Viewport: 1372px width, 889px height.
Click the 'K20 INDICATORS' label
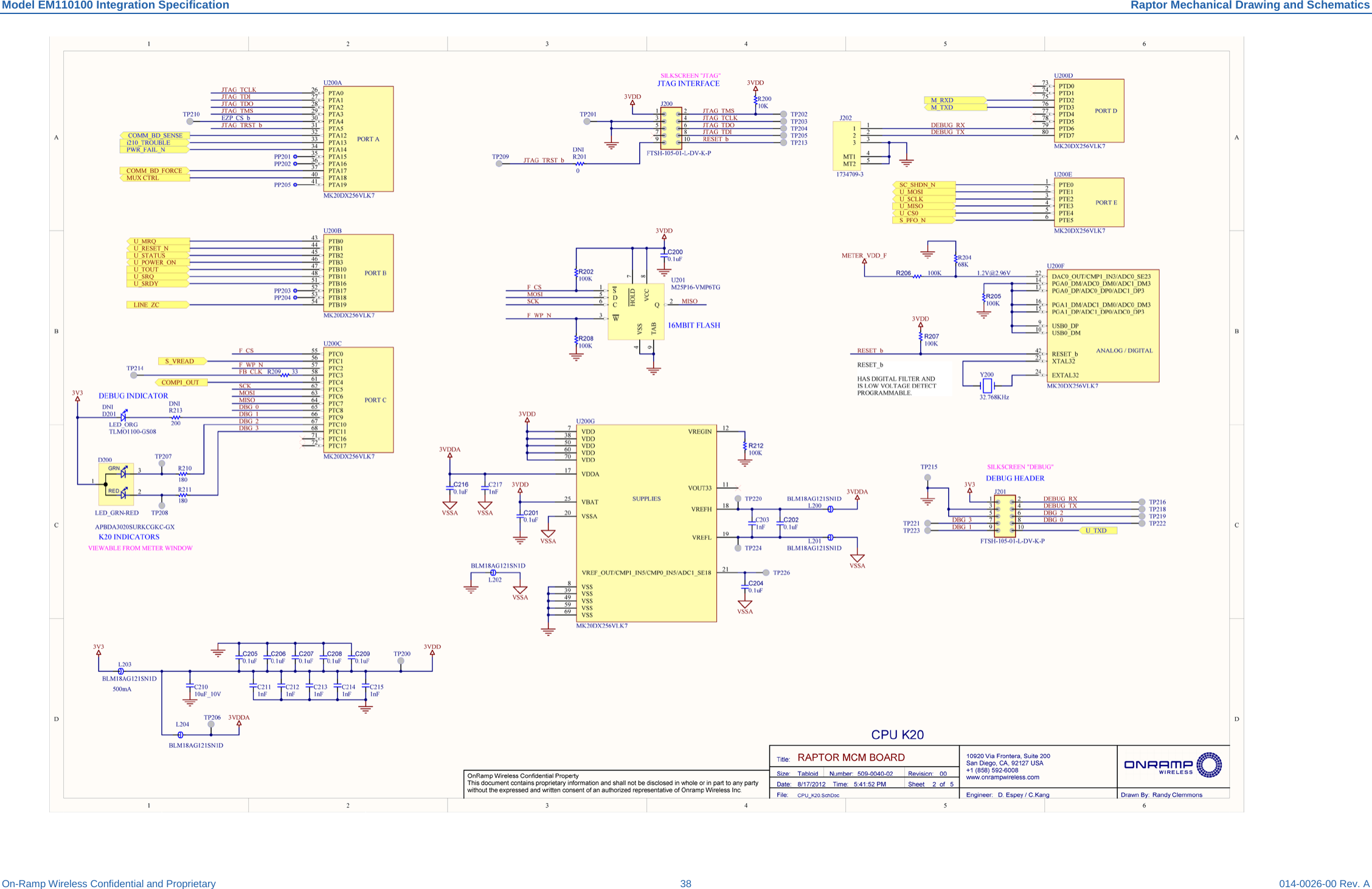129,537
